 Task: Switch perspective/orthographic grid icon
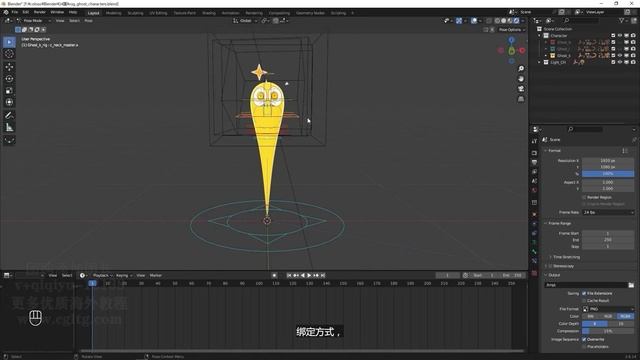point(521,99)
